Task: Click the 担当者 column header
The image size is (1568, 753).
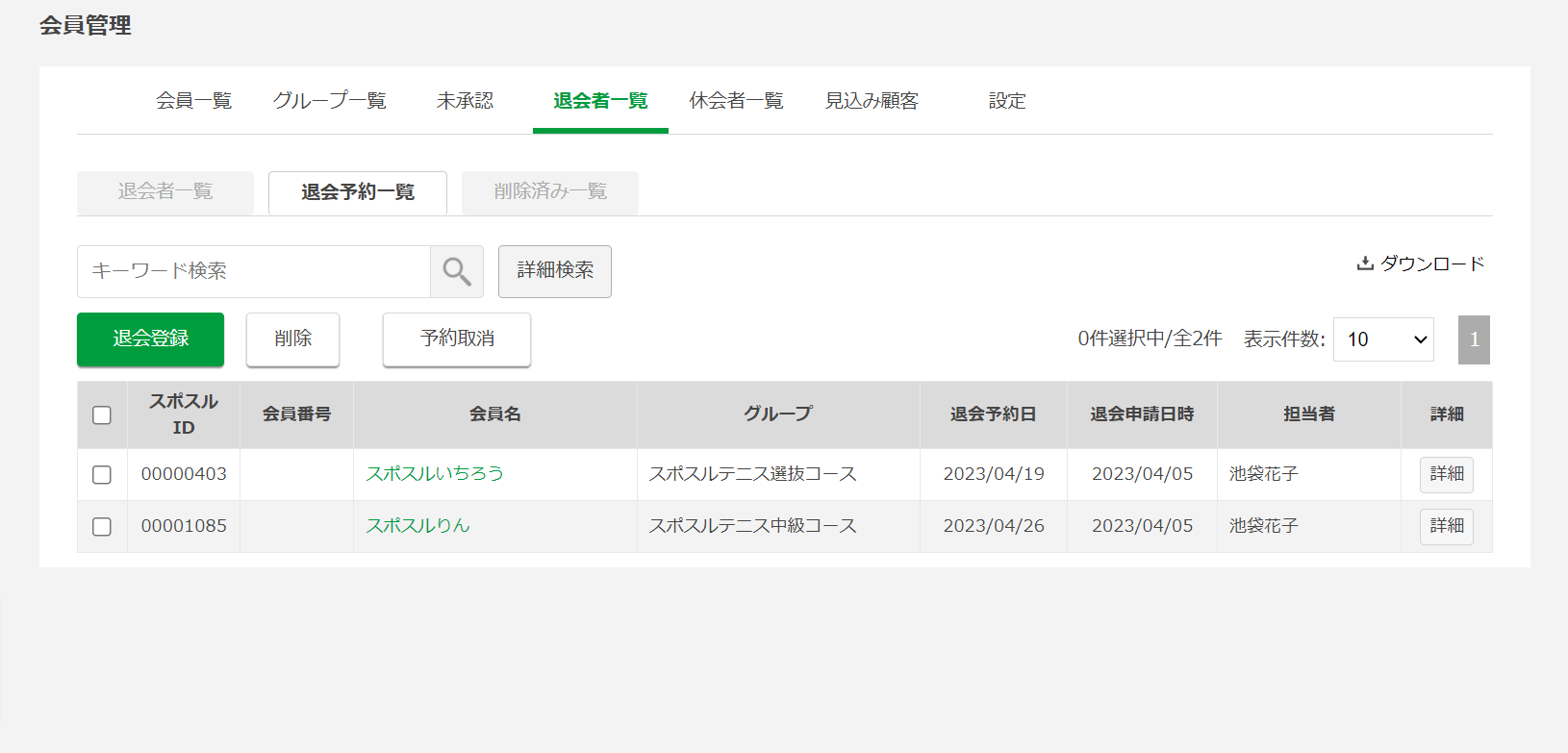Action: 1309,414
